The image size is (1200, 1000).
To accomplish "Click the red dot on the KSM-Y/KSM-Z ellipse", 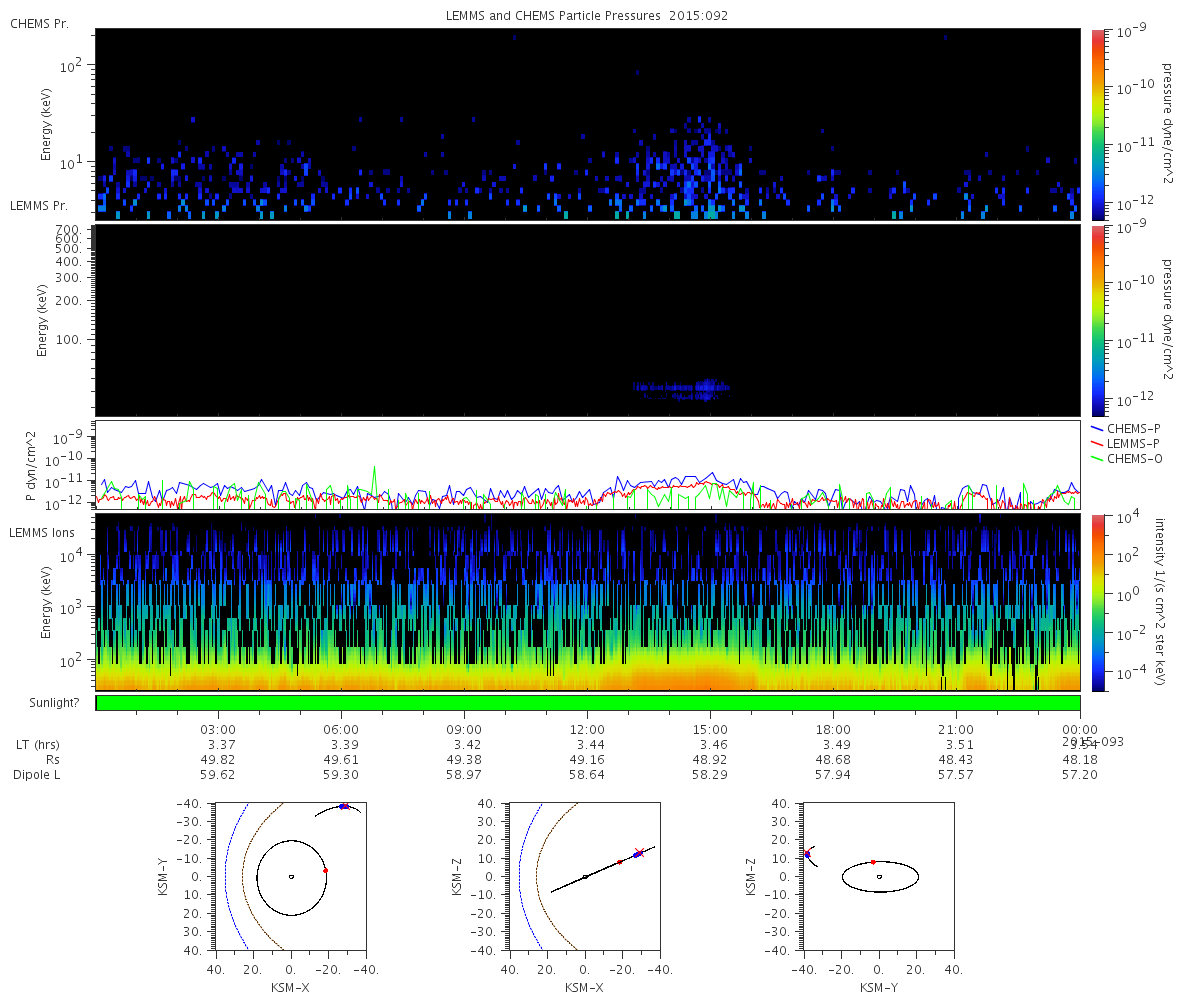I will pos(873,862).
